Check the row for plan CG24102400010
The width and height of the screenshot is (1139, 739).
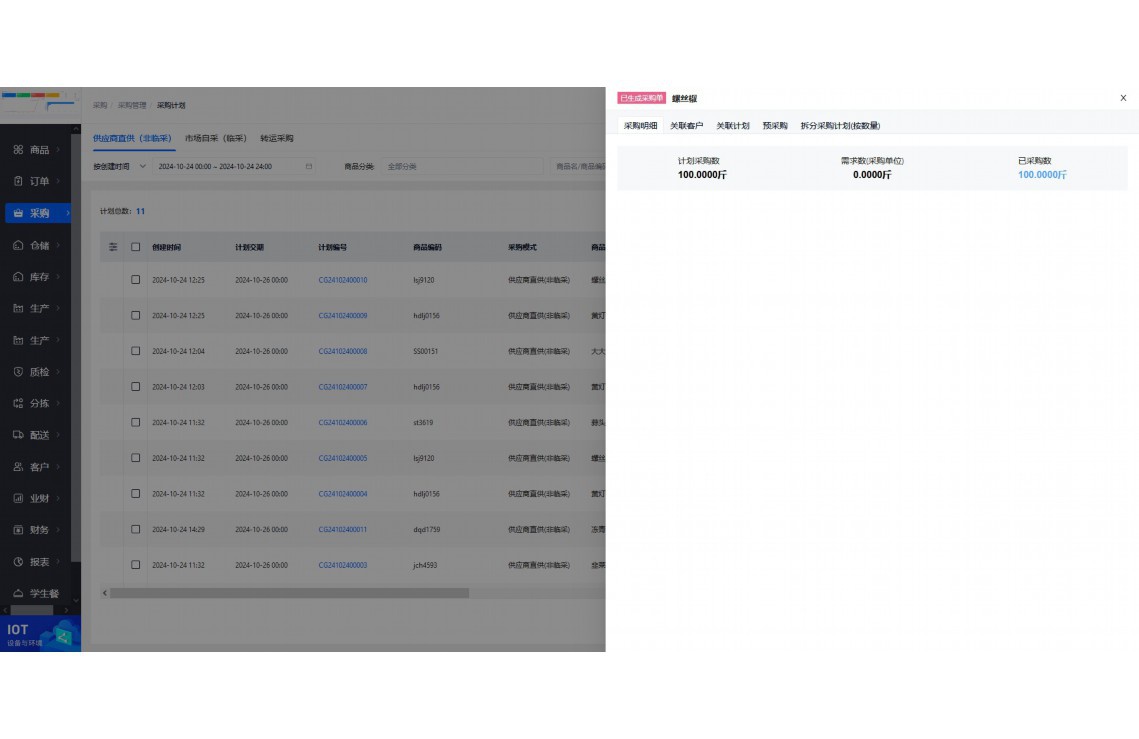136,280
